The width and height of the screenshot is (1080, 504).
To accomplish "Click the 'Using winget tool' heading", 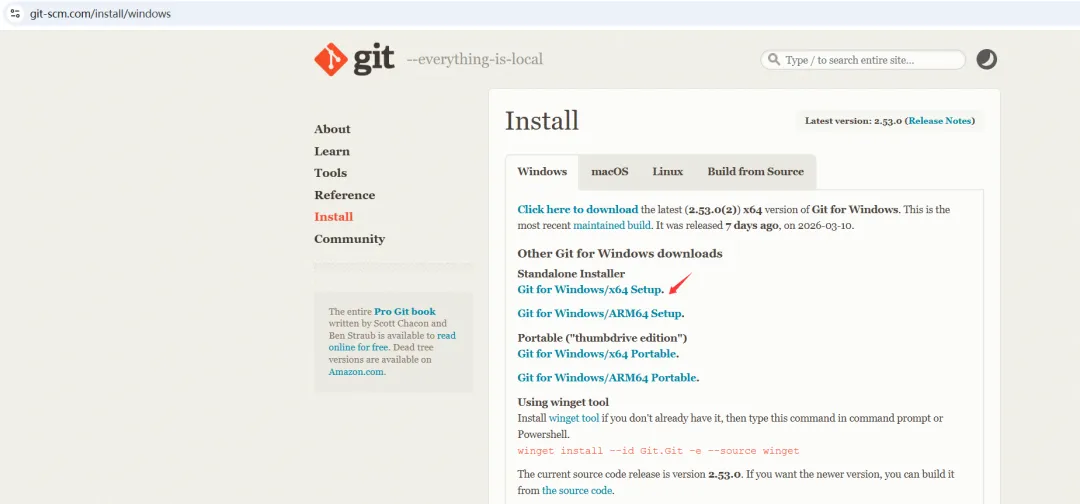I will pos(563,402).
